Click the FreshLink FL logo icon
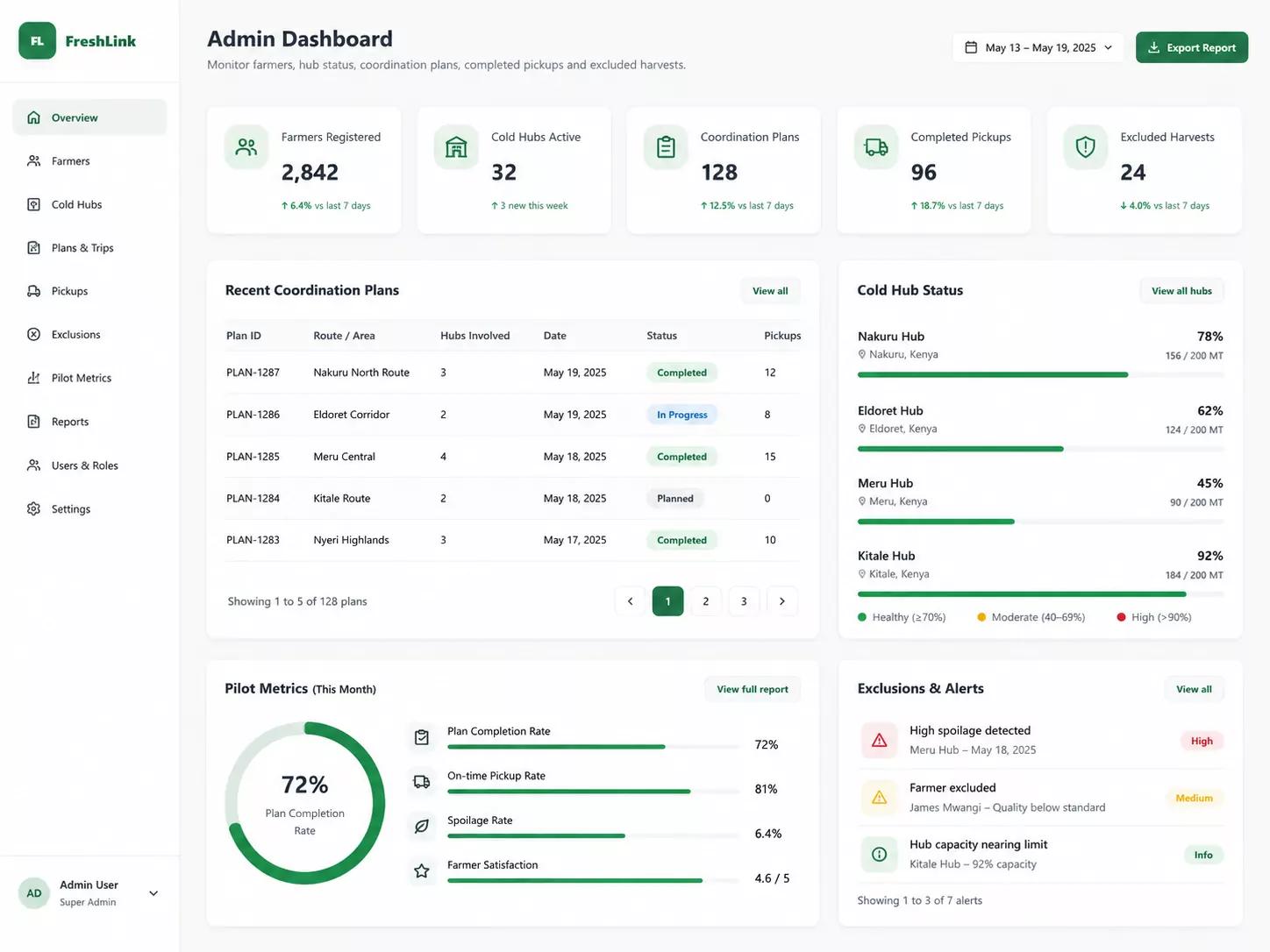This screenshot has width=1270, height=952. coord(37,41)
